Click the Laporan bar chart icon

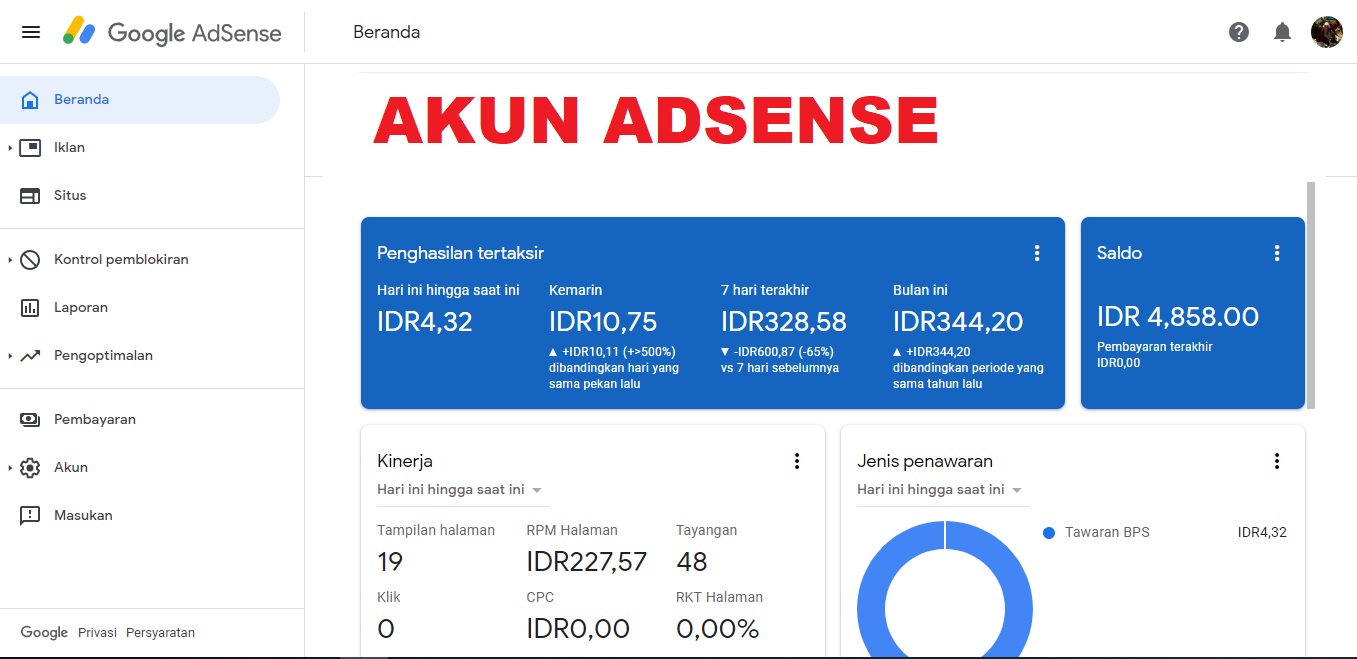click(30, 308)
